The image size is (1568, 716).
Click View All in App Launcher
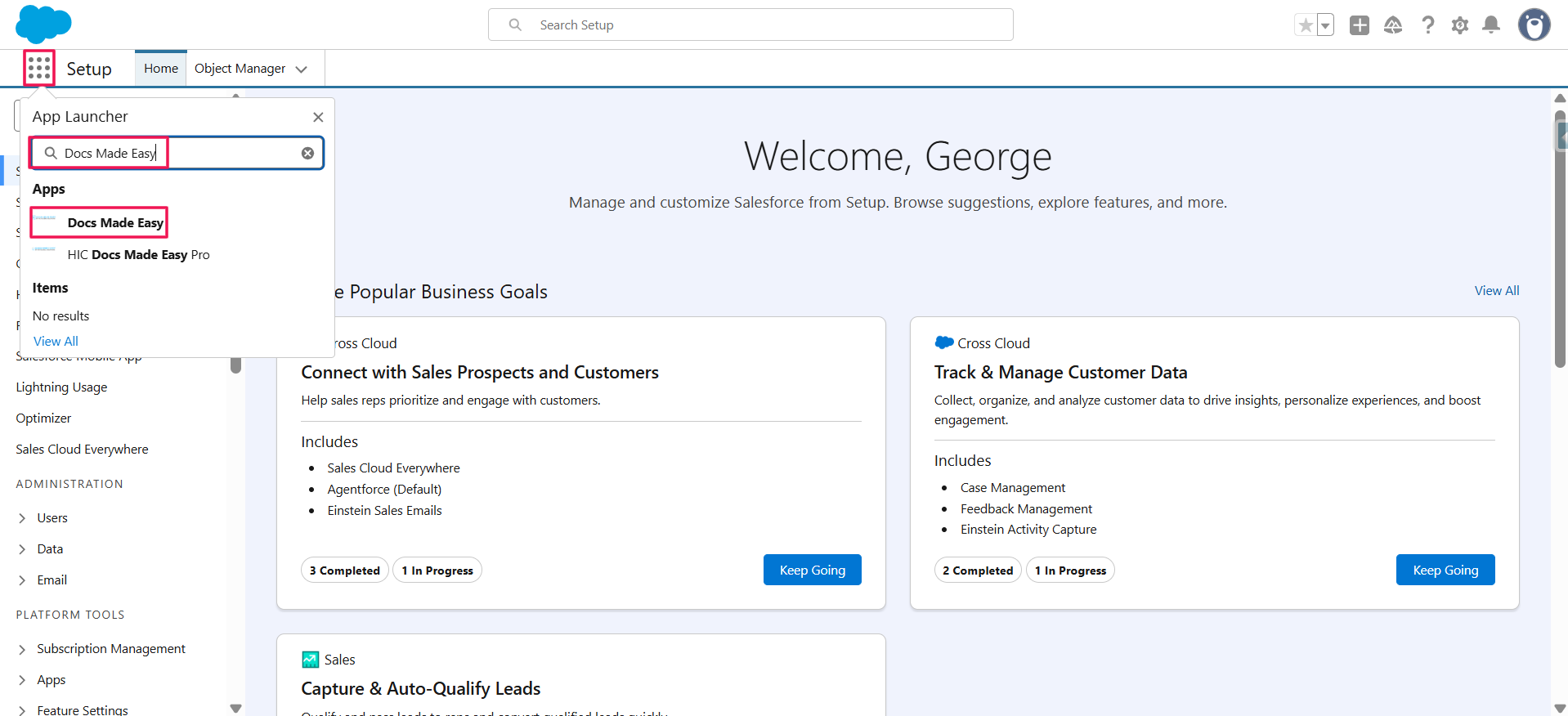(x=56, y=341)
